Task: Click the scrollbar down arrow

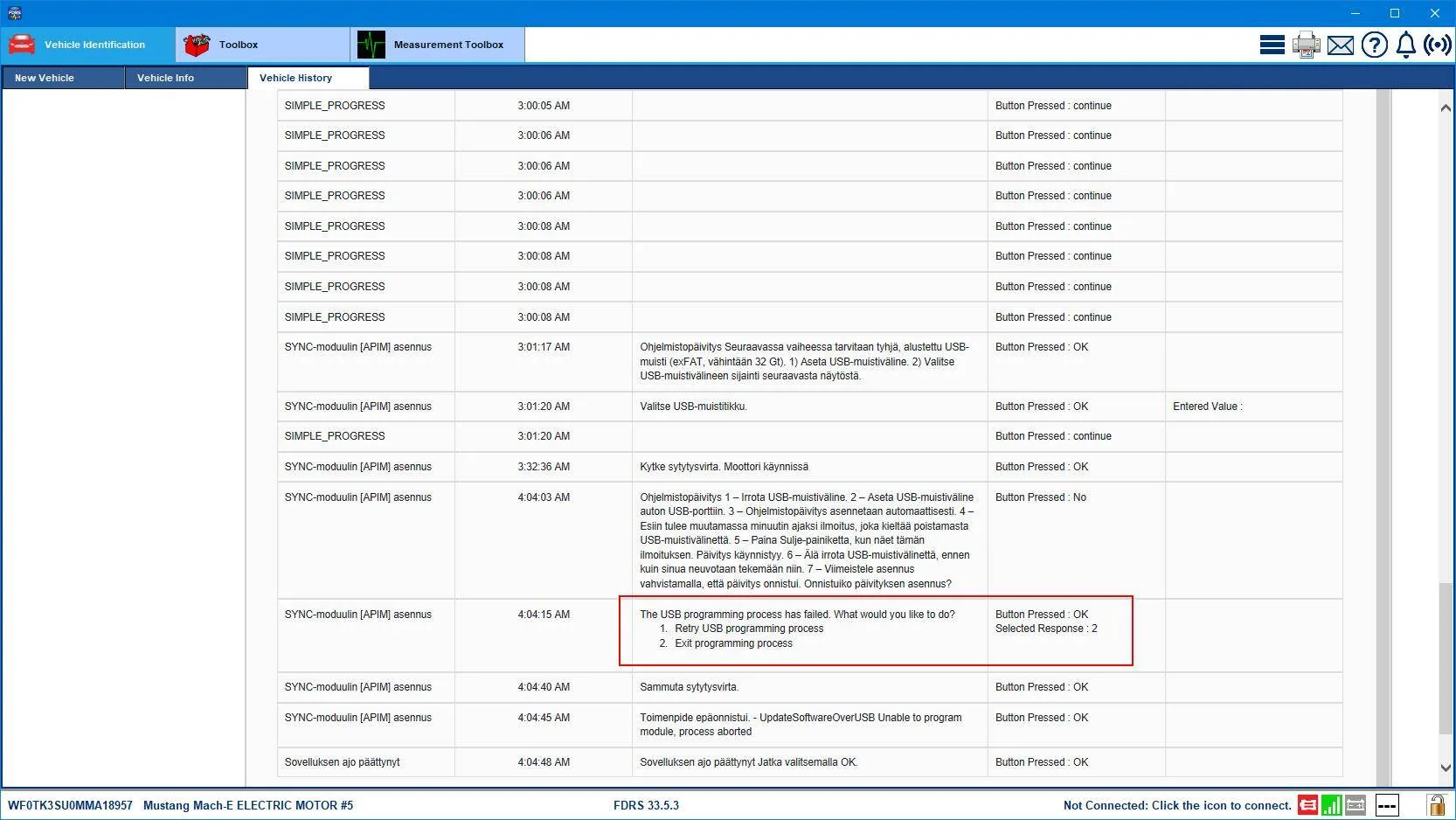Action: (1445, 768)
